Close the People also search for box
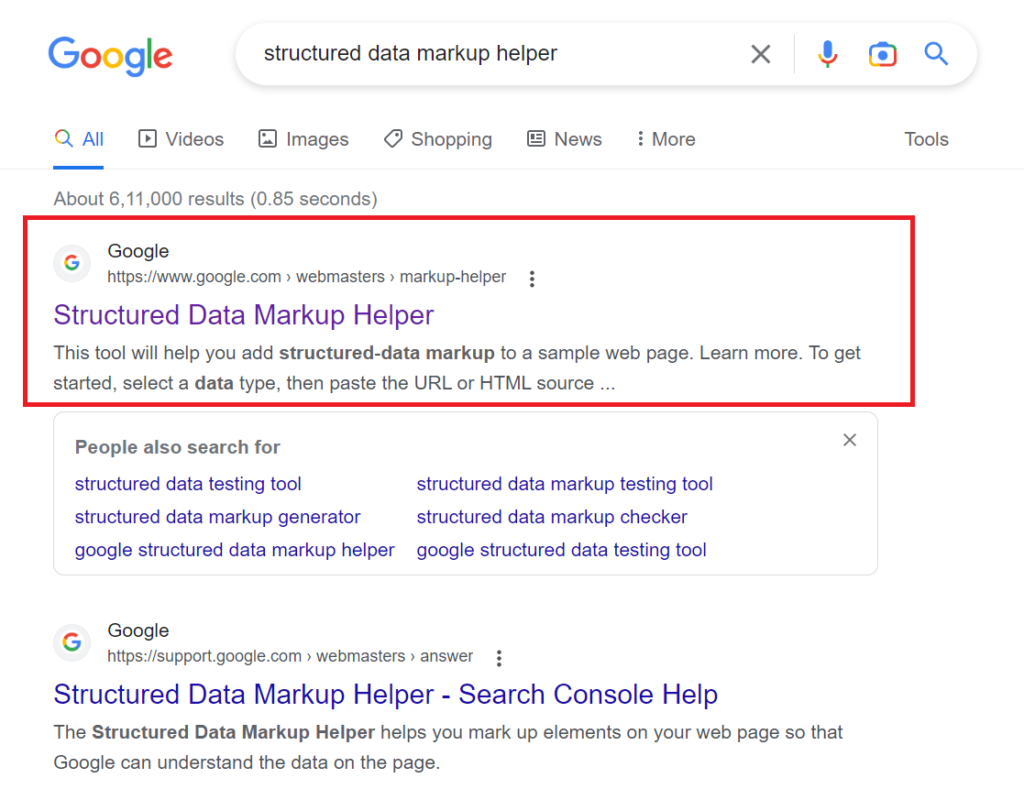 tap(850, 440)
